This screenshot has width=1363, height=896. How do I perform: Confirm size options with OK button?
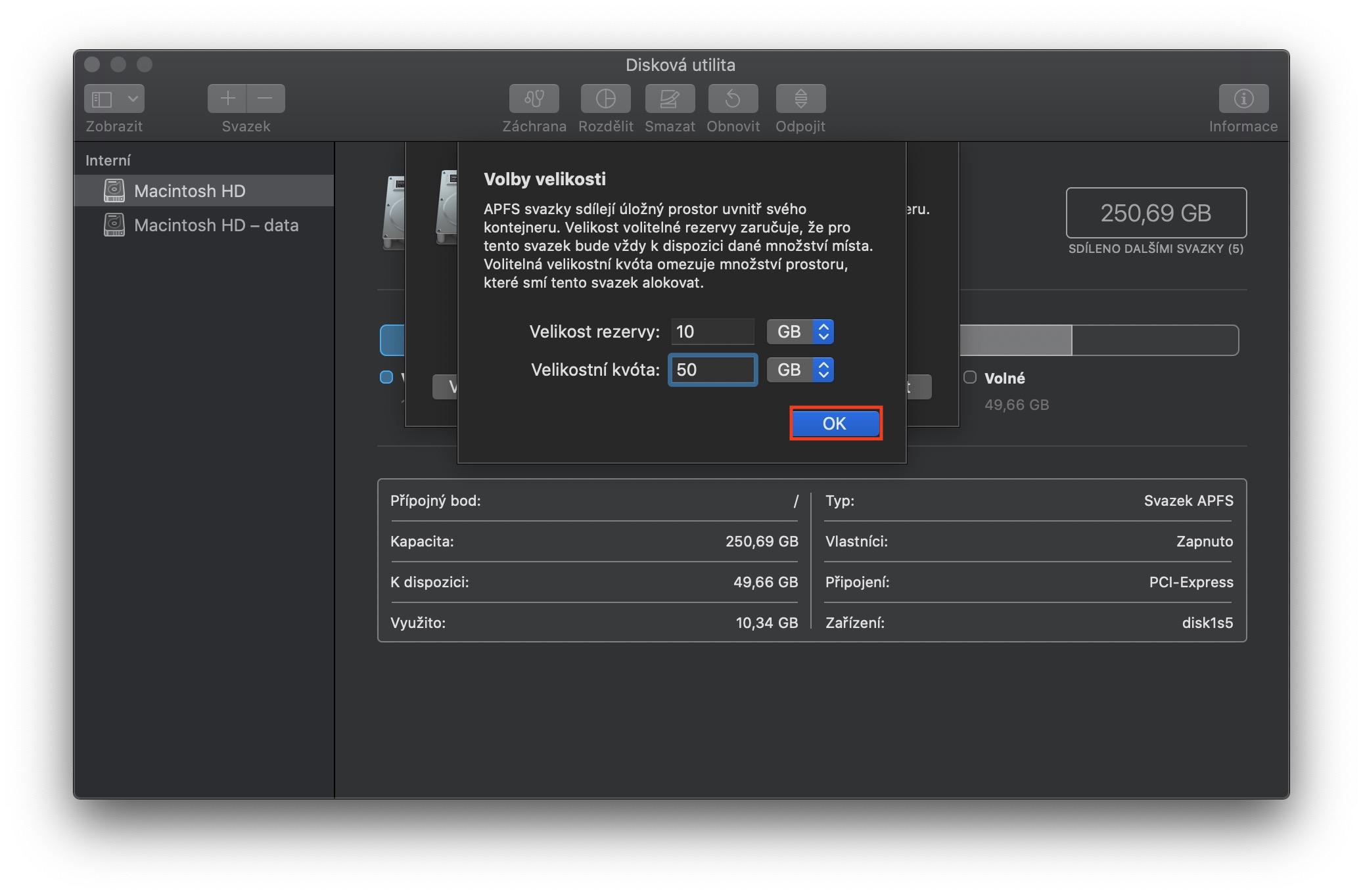835,424
